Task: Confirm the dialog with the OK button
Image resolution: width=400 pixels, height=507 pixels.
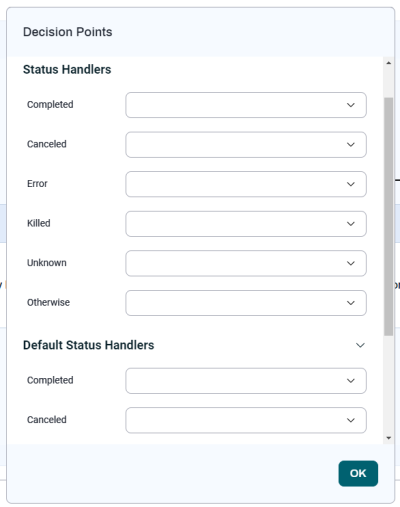Action: point(358,473)
